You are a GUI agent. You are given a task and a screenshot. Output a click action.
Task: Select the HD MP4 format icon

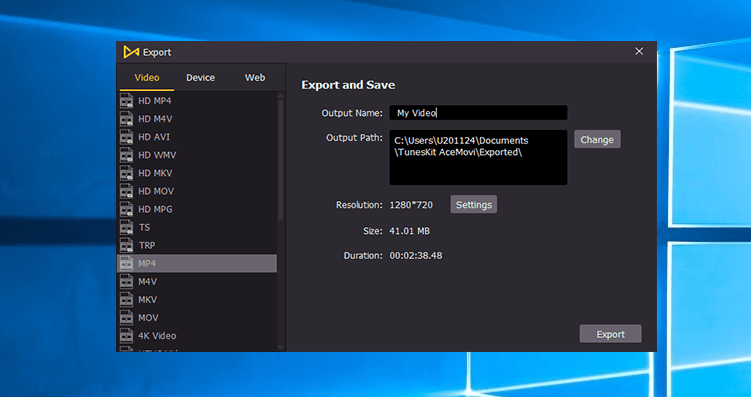tap(126, 101)
